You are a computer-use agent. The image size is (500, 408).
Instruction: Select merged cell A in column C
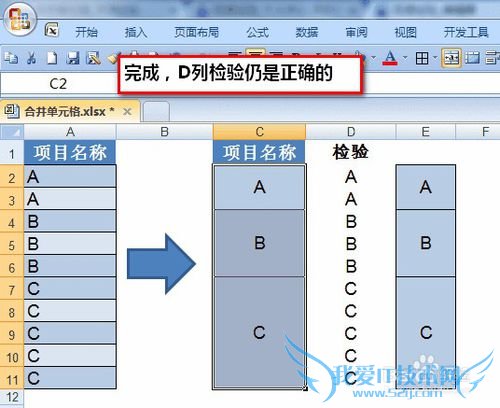(259, 187)
